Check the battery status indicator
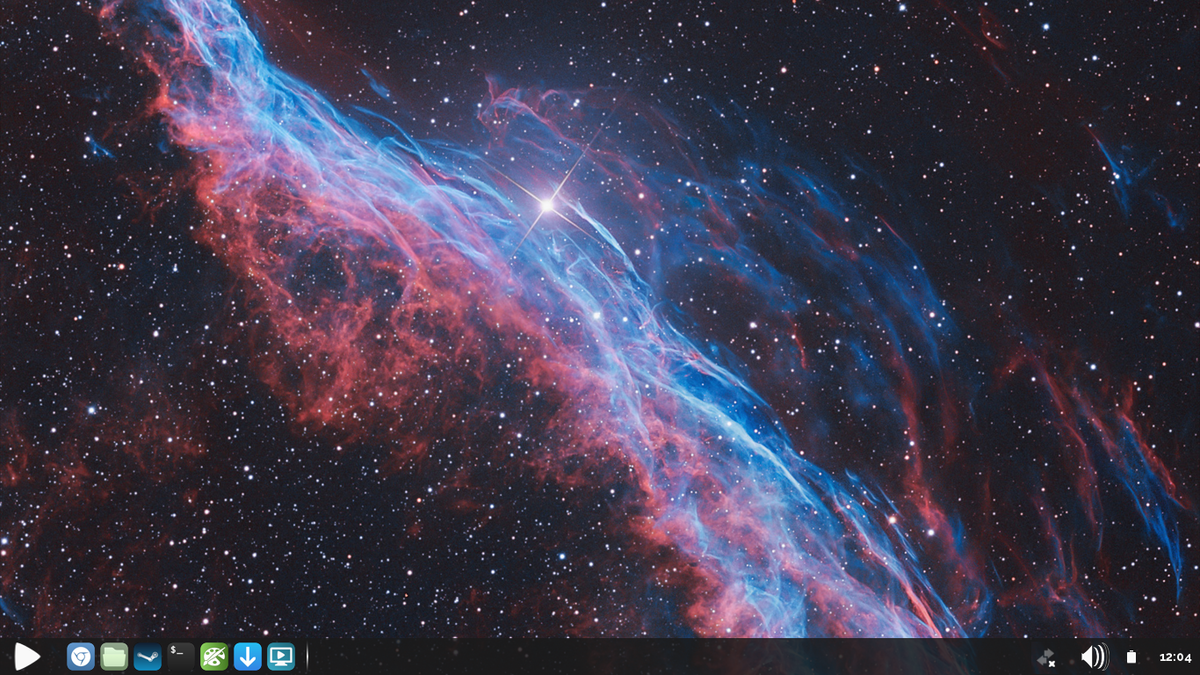This screenshot has height=675, width=1200. (x=1132, y=657)
